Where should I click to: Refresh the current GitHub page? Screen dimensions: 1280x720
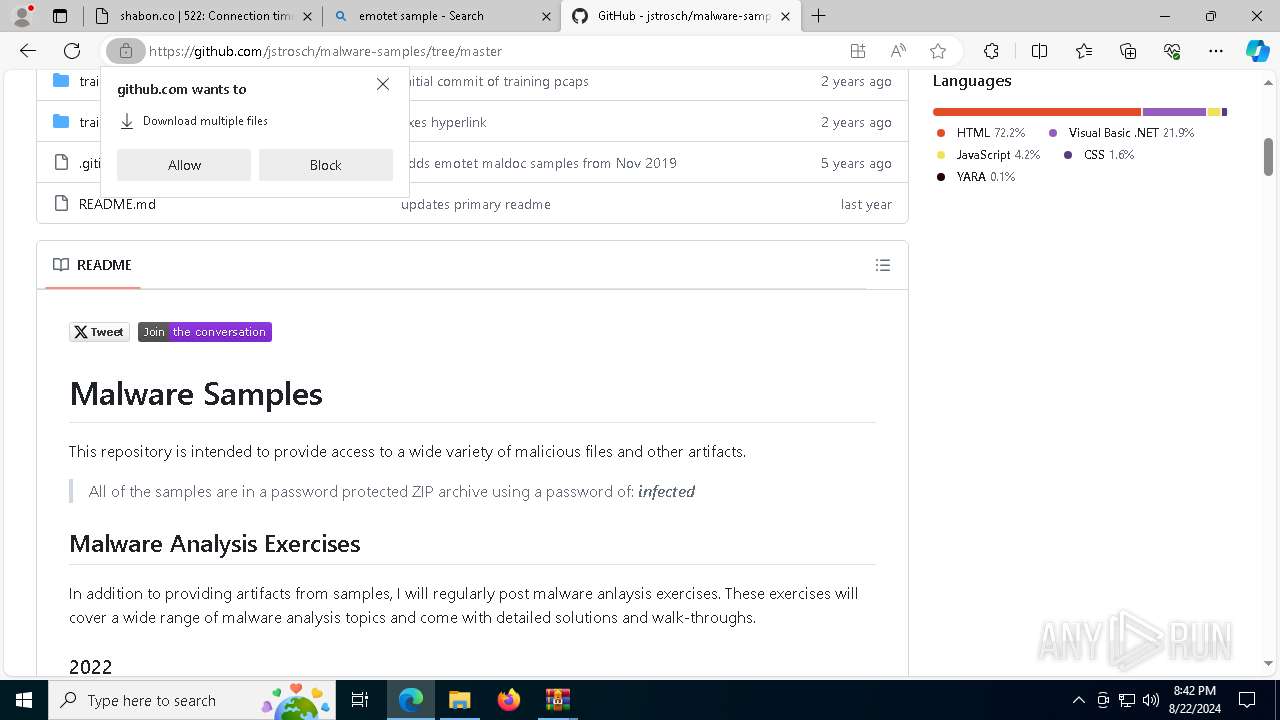72,51
